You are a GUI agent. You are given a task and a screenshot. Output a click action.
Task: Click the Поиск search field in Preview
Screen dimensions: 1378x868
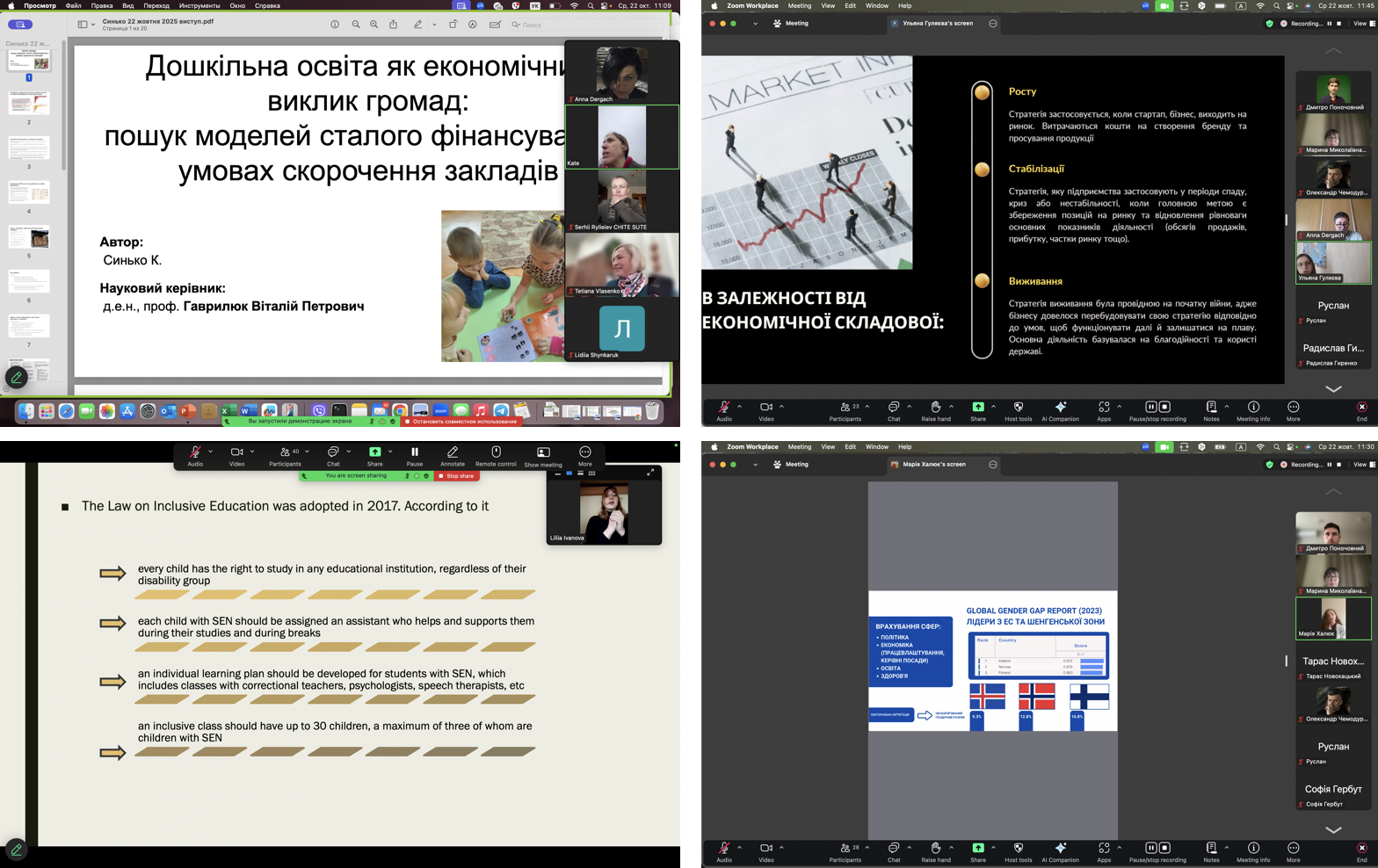coord(536,25)
